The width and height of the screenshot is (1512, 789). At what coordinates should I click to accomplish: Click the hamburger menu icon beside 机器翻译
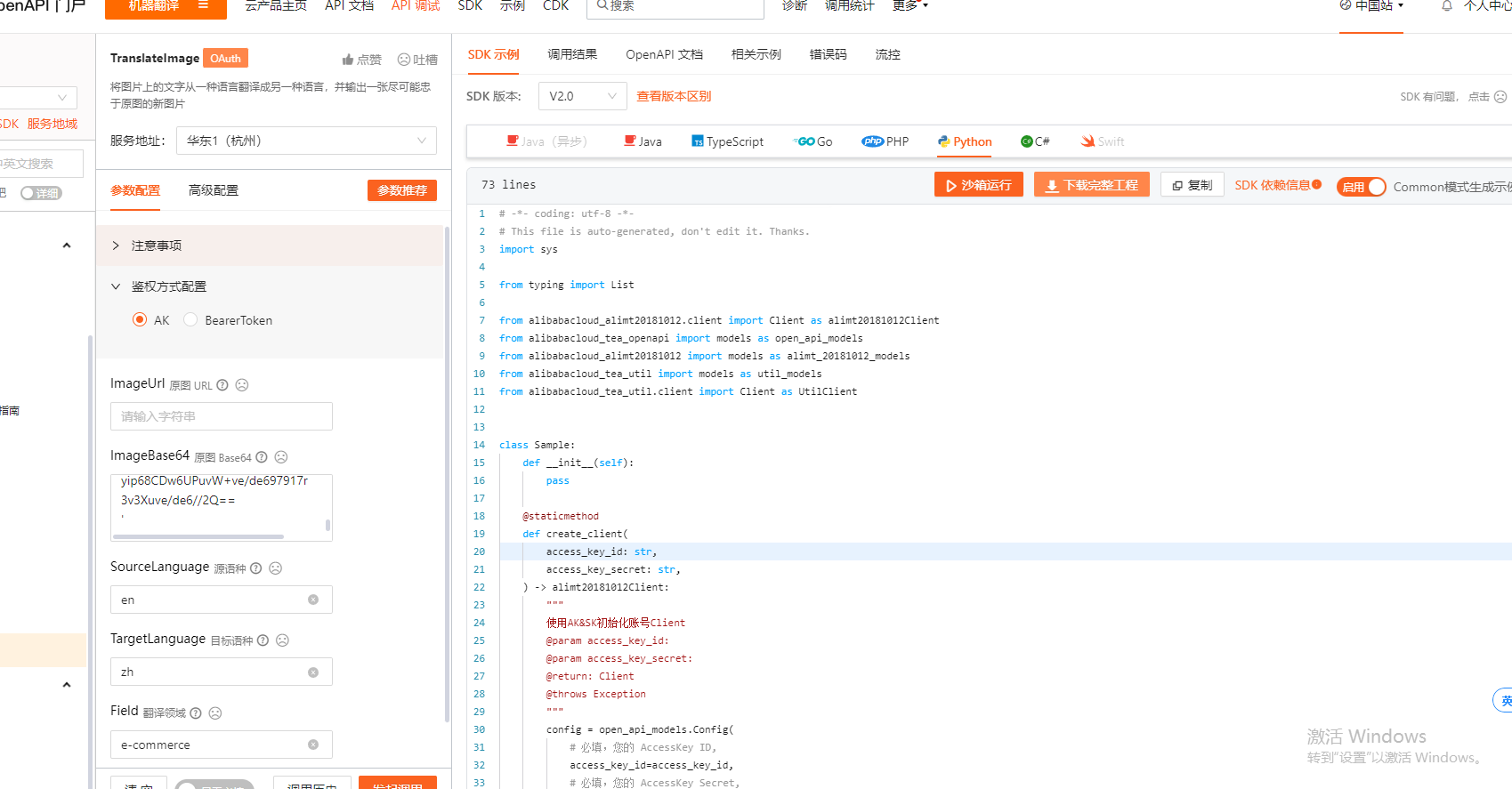203,5
